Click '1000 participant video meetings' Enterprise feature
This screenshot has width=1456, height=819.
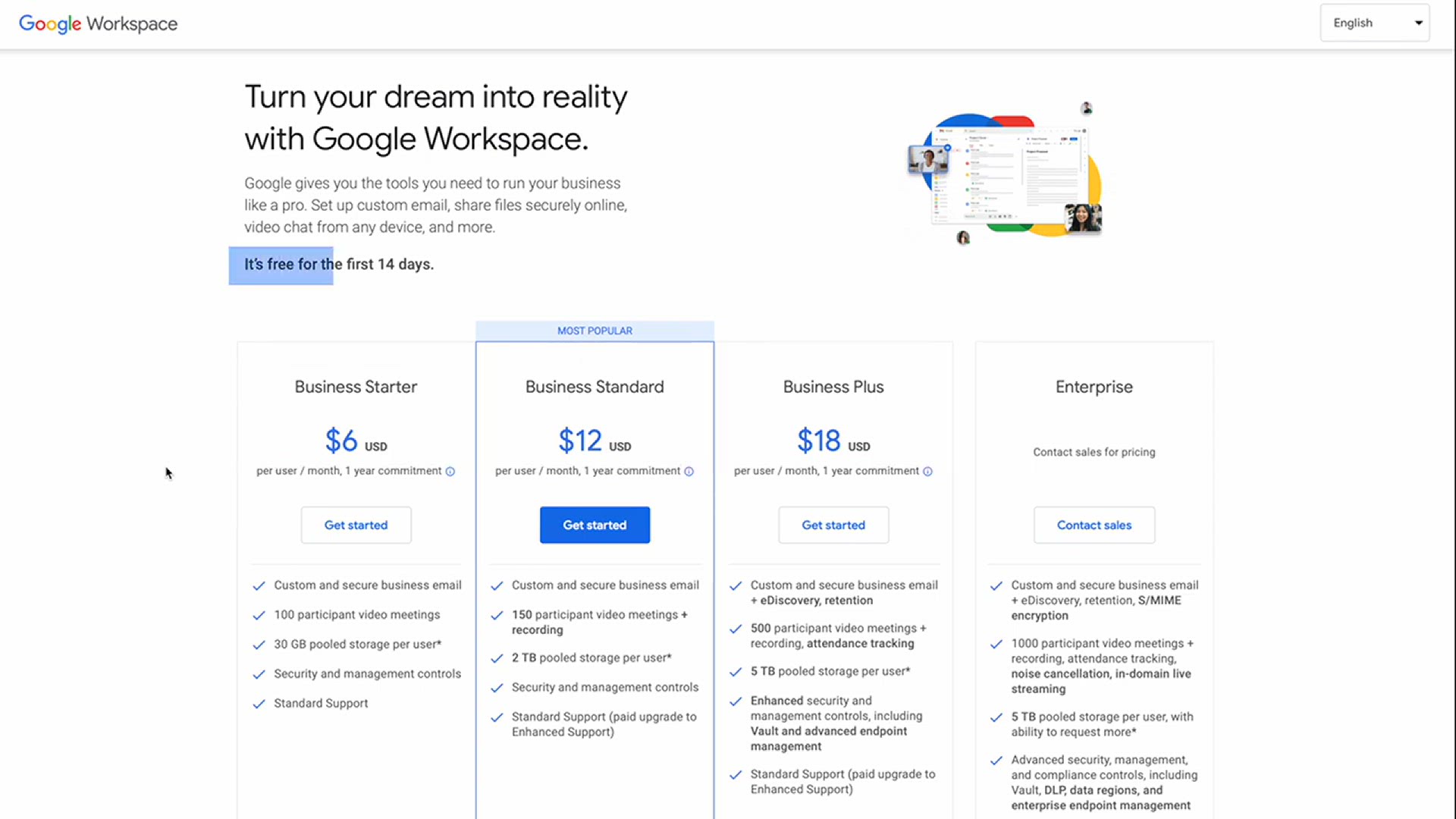point(1102,667)
